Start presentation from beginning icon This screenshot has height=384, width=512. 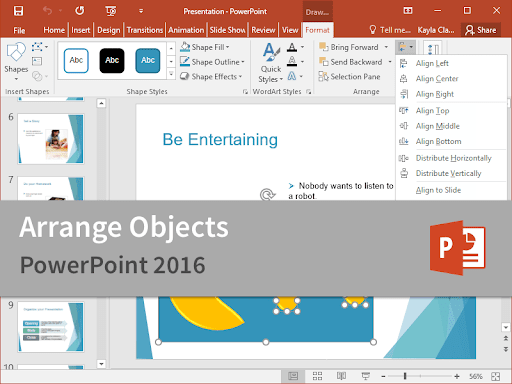(111, 11)
